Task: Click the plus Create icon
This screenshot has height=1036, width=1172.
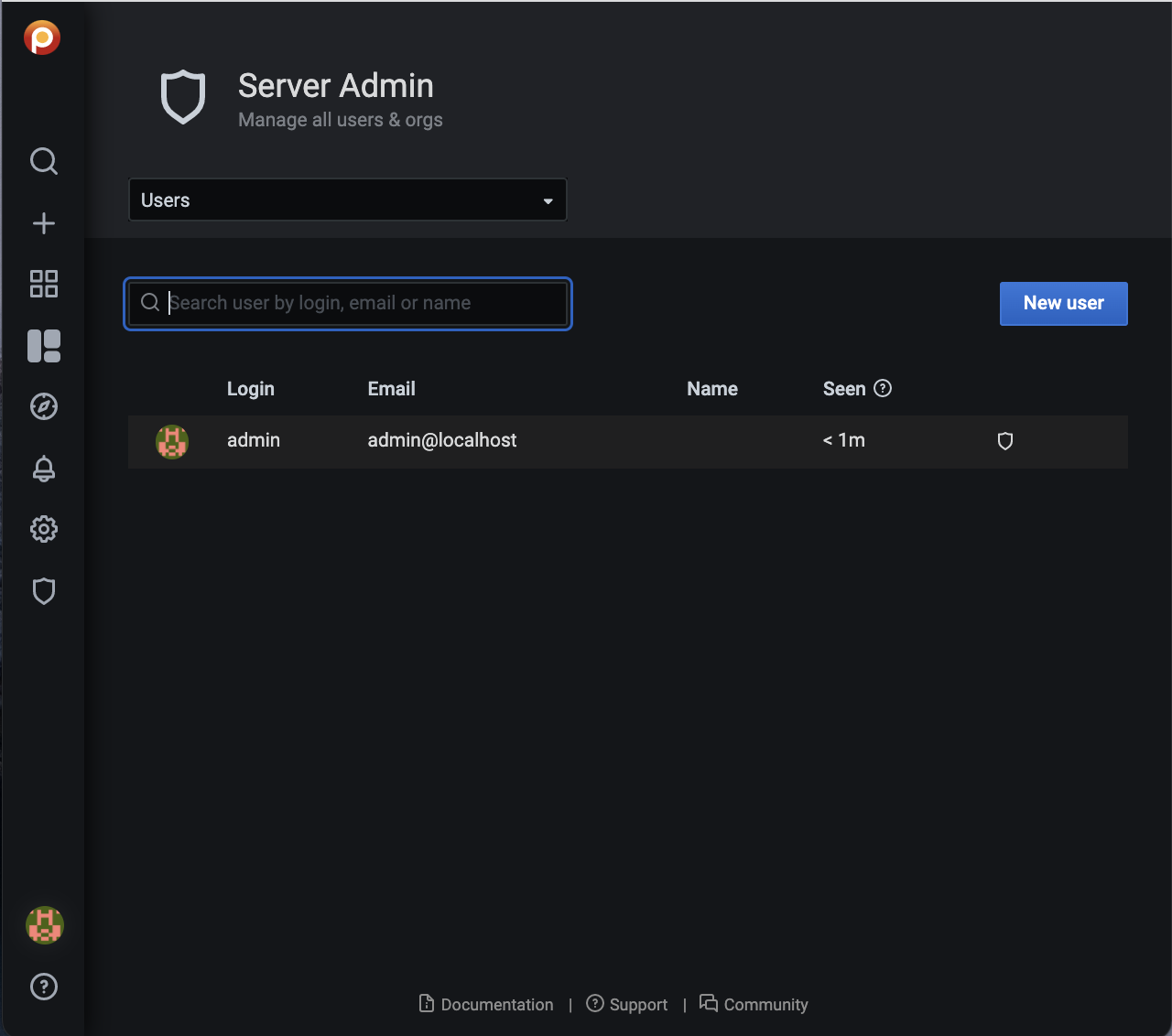Action: [x=44, y=223]
